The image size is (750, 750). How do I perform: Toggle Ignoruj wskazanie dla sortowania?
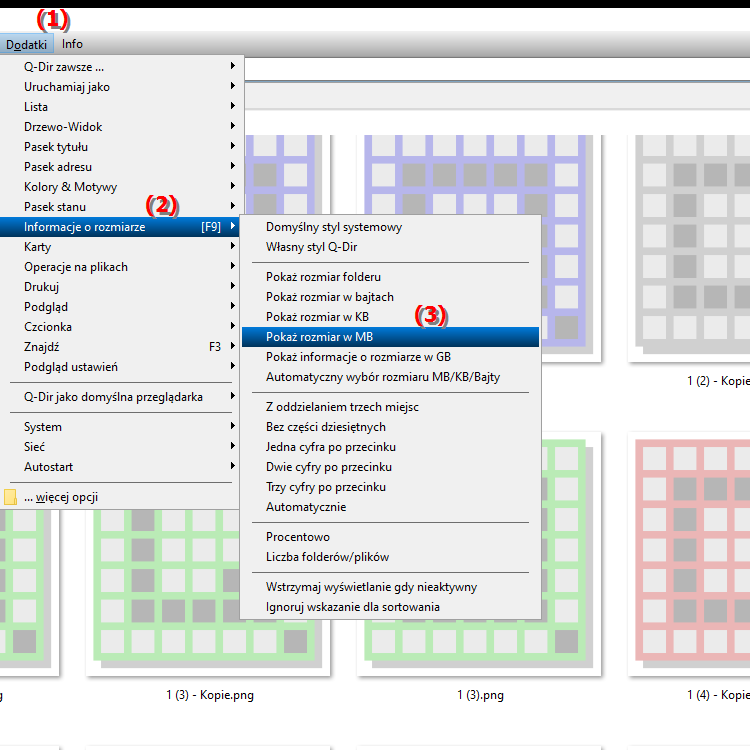[390, 607]
